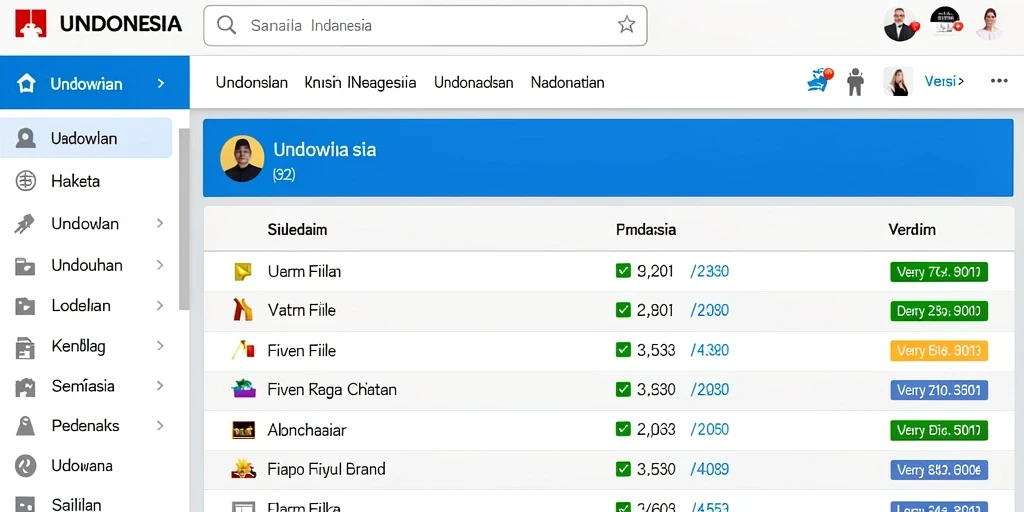
Task: Uncheck the Fiven Fiile row checkbox
Action: [x=623, y=350]
